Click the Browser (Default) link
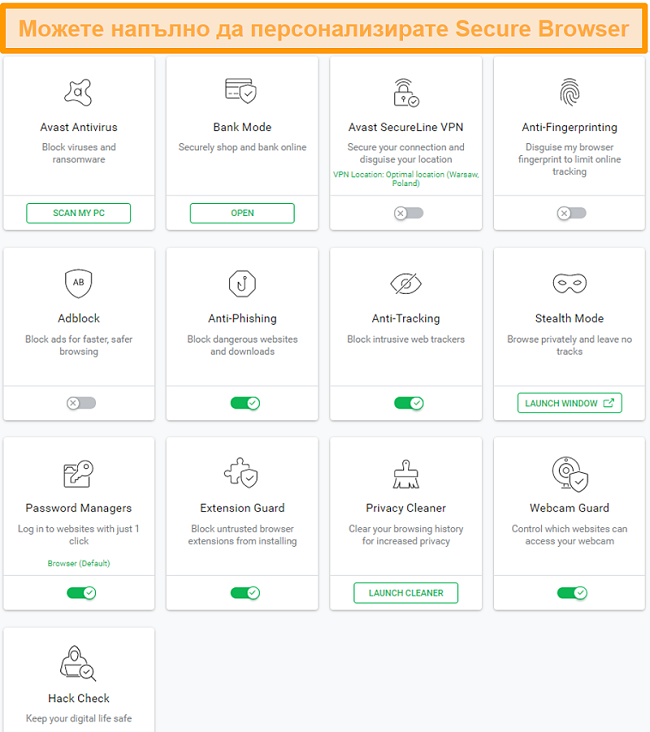The width and height of the screenshot is (650, 732). [78, 563]
